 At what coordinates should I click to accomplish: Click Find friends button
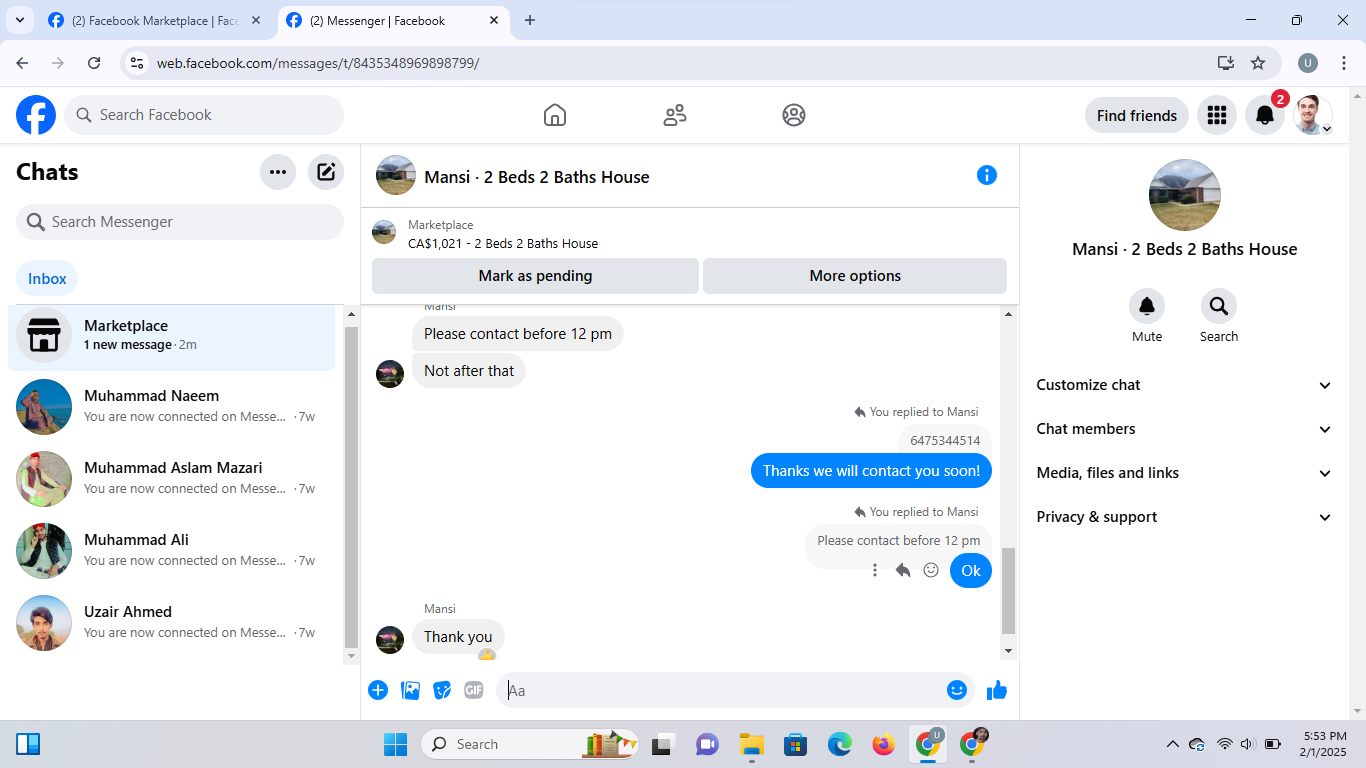(x=1137, y=115)
